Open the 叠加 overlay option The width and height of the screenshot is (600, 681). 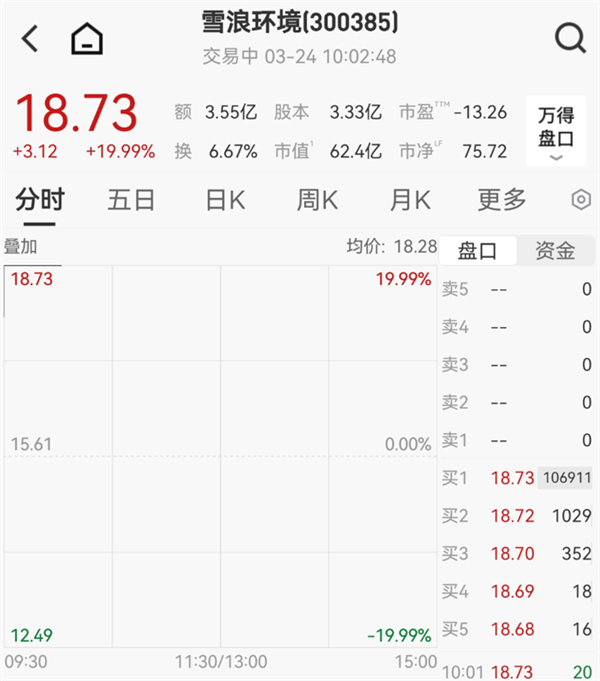[x=21, y=247]
